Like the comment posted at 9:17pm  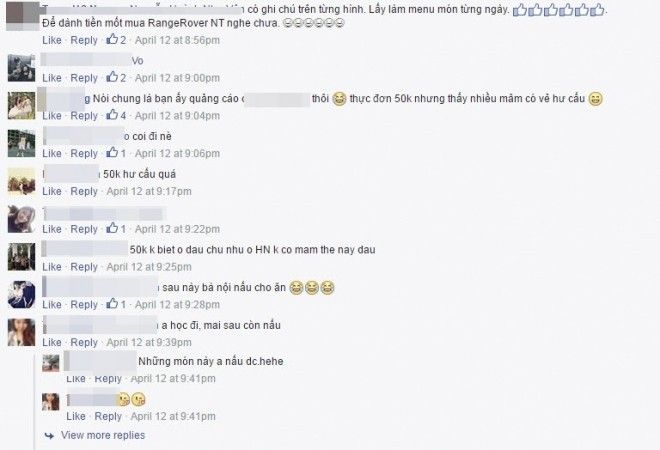pyautogui.click(x=52, y=191)
